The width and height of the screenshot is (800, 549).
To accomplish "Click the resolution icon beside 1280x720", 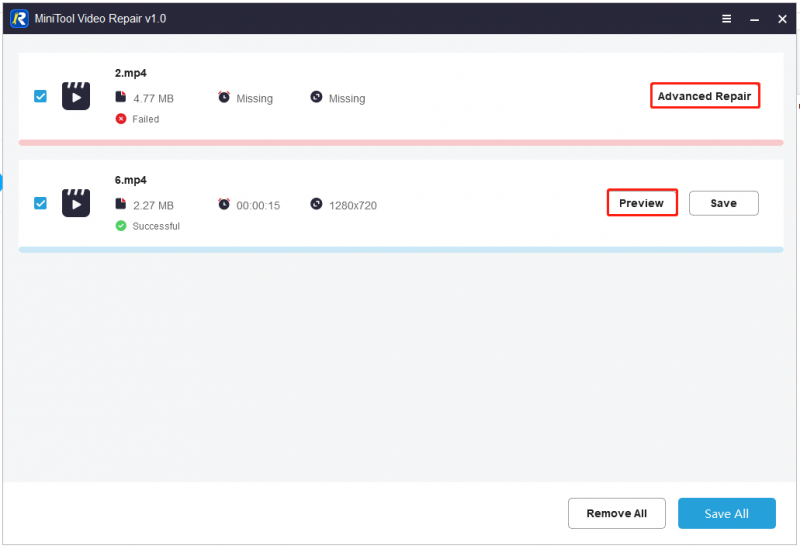I will point(316,204).
